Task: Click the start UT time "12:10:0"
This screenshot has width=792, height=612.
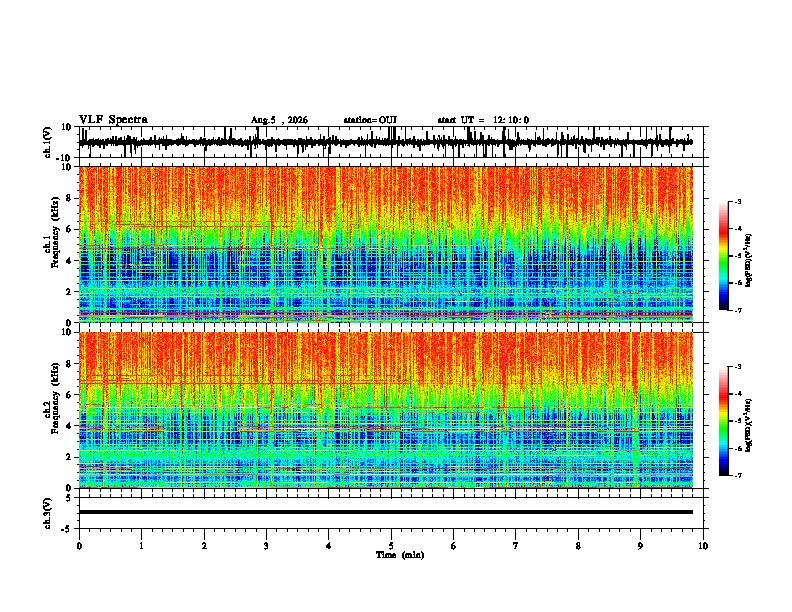Action: point(511,120)
